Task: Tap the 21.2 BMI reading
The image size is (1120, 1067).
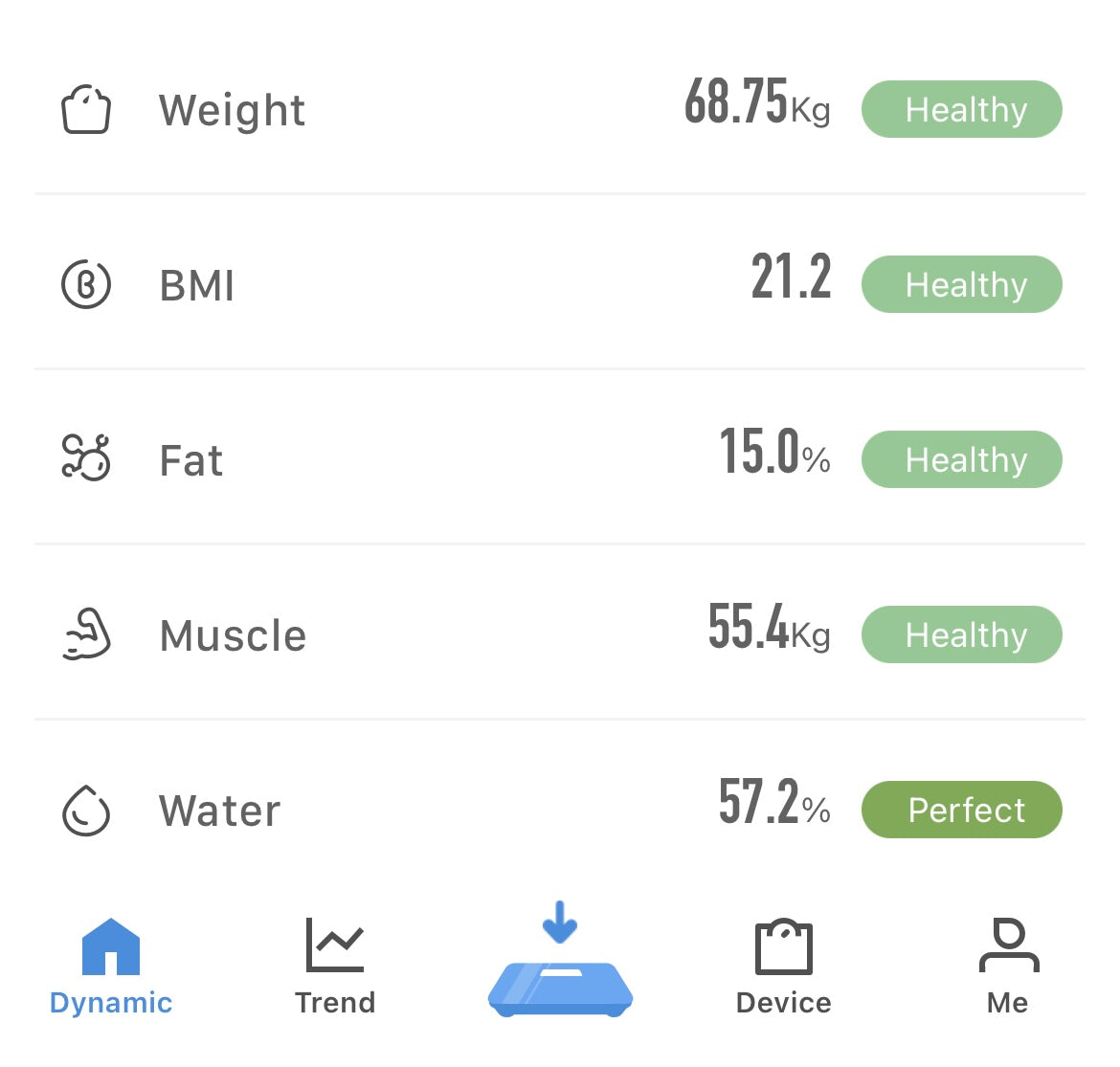Action: click(791, 278)
